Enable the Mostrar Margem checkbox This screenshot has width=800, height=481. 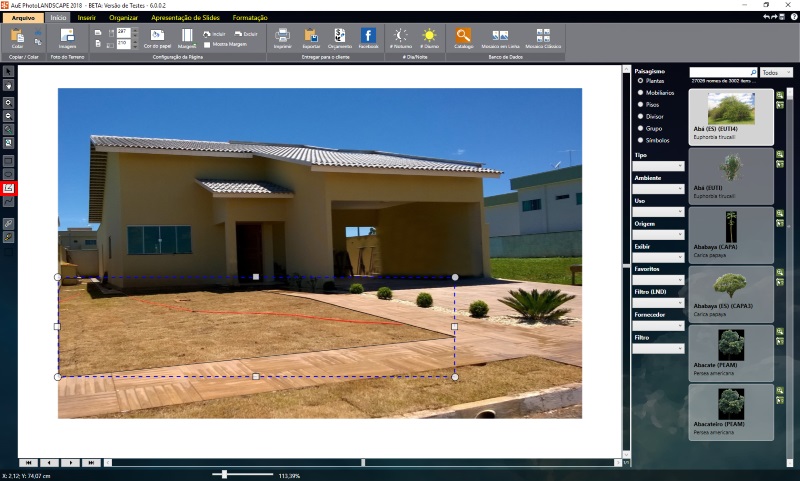207,45
